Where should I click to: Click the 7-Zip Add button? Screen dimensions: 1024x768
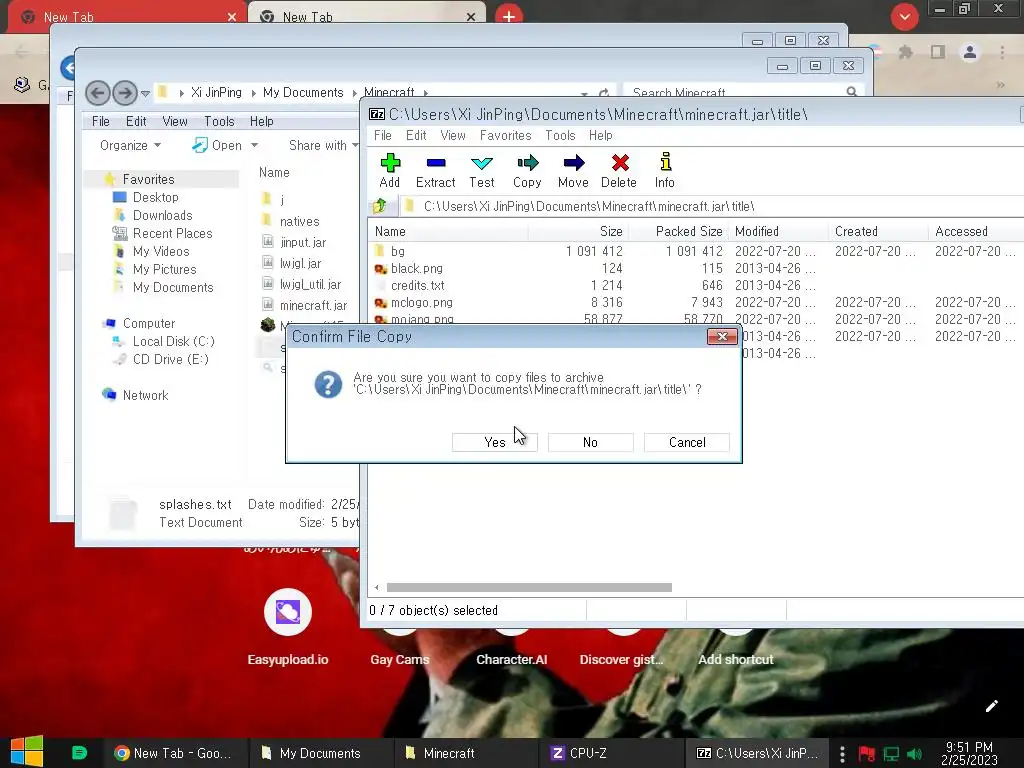click(x=390, y=170)
